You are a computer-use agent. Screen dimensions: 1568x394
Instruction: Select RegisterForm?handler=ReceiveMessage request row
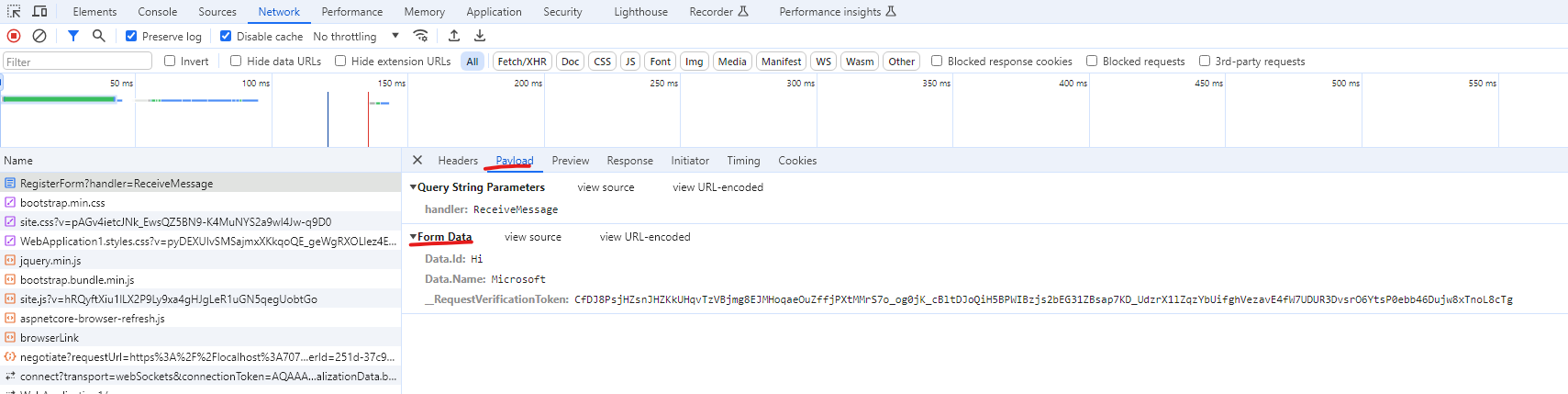[x=200, y=183]
